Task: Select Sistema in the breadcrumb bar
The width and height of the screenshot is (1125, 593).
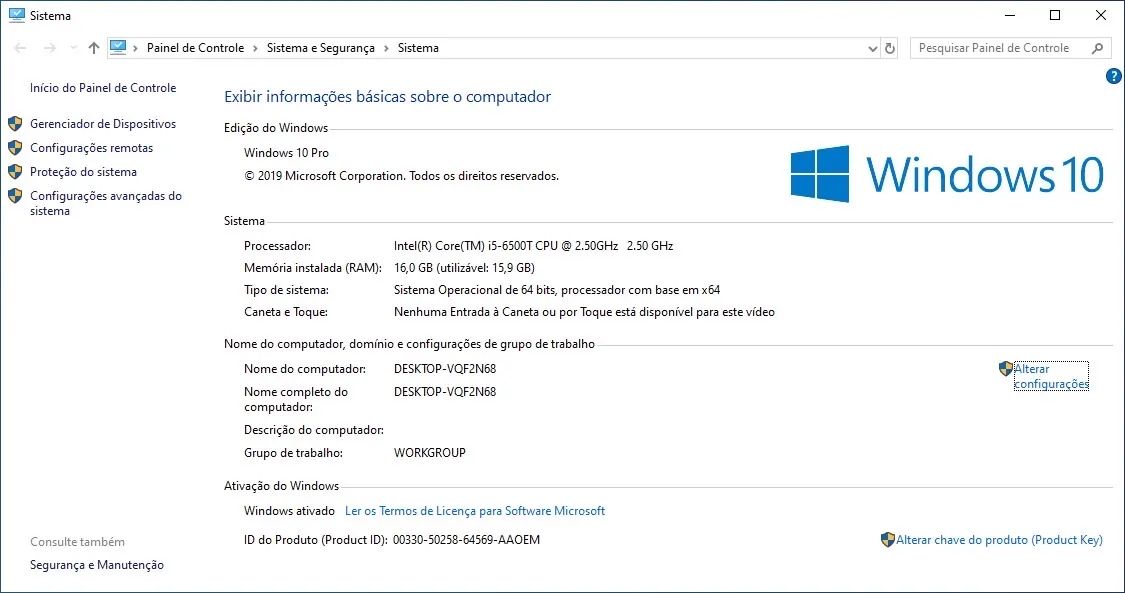Action: pyautogui.click(x=417, y=47)
